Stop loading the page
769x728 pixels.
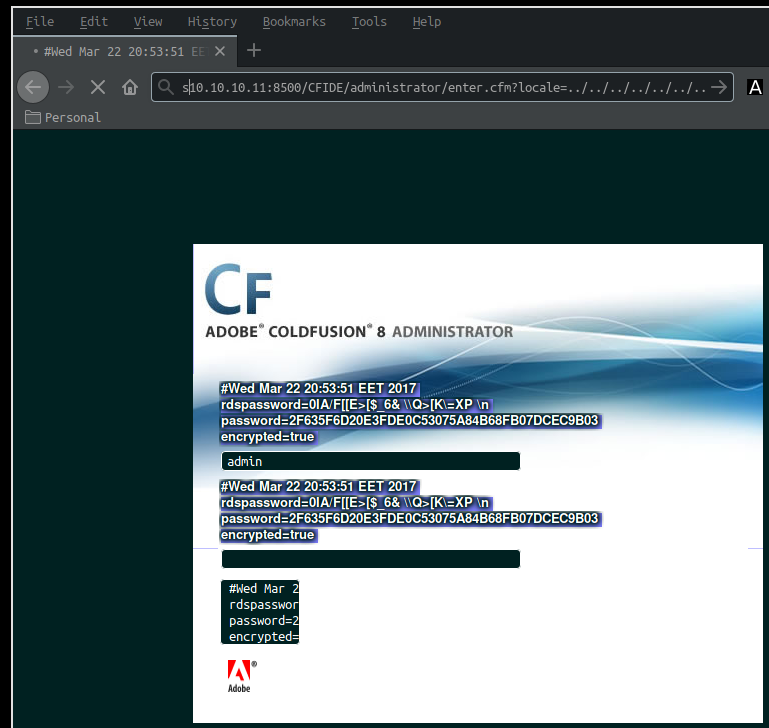coord(98,87)
